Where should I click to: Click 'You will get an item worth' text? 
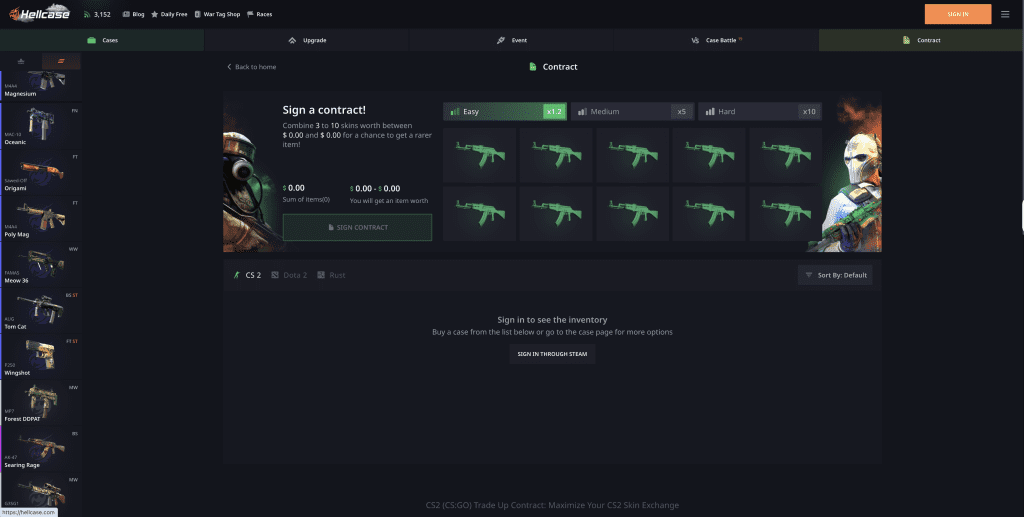389,200
